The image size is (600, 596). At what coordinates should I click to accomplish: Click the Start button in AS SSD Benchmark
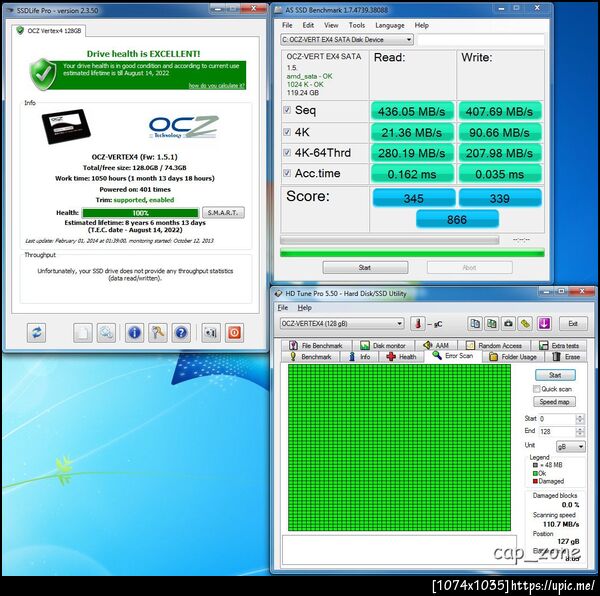point(365,267)
